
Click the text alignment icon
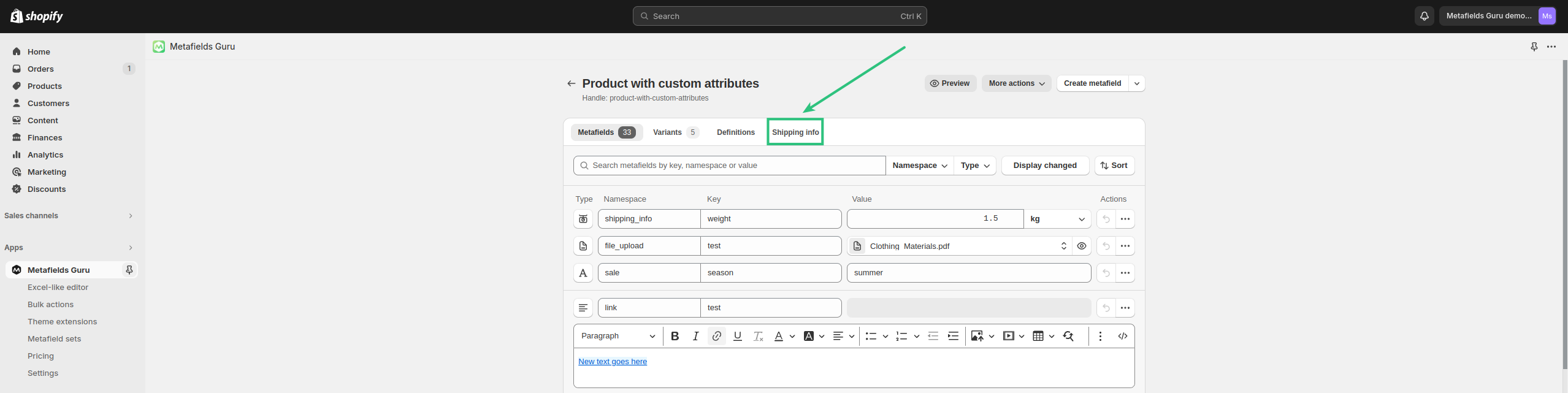(x=838, y=336)
